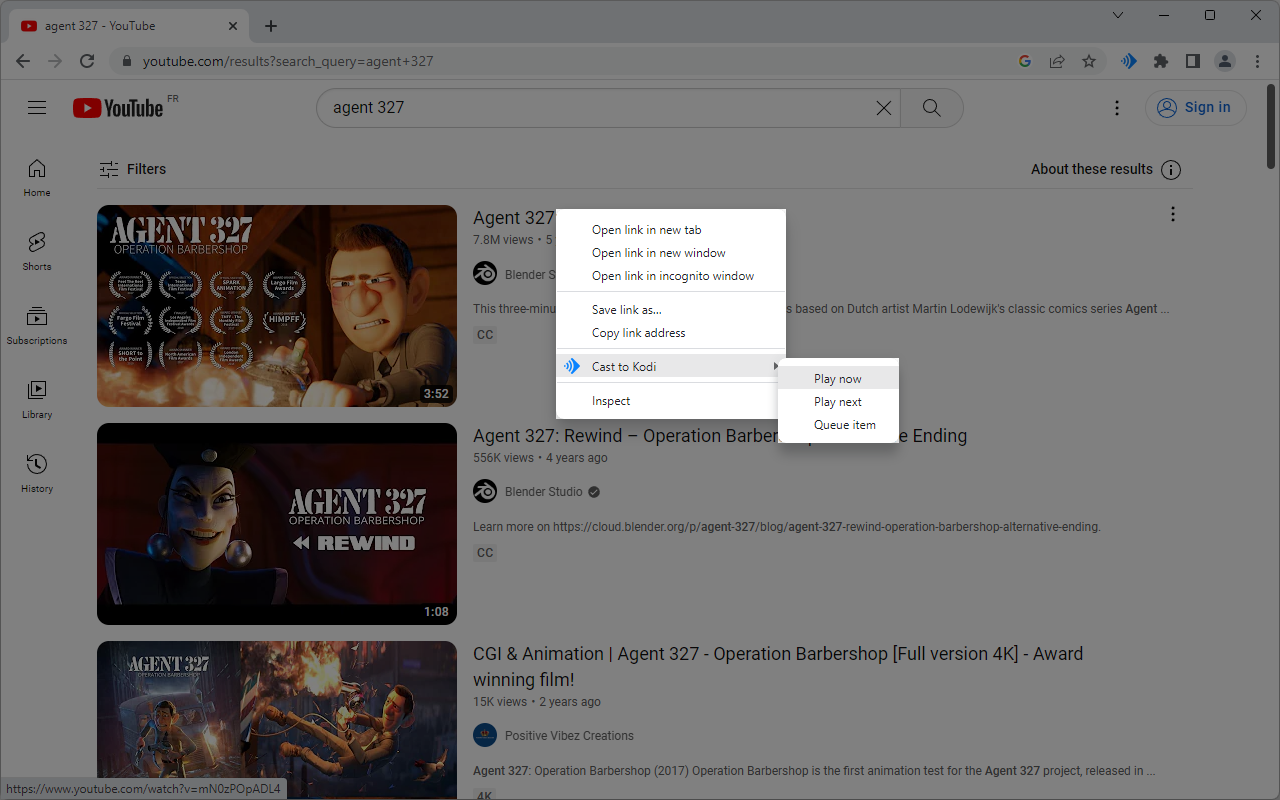Open Positive Vibez Creations channel
The height and width of the screenshot is (800, 1280).
pos(569,736)
